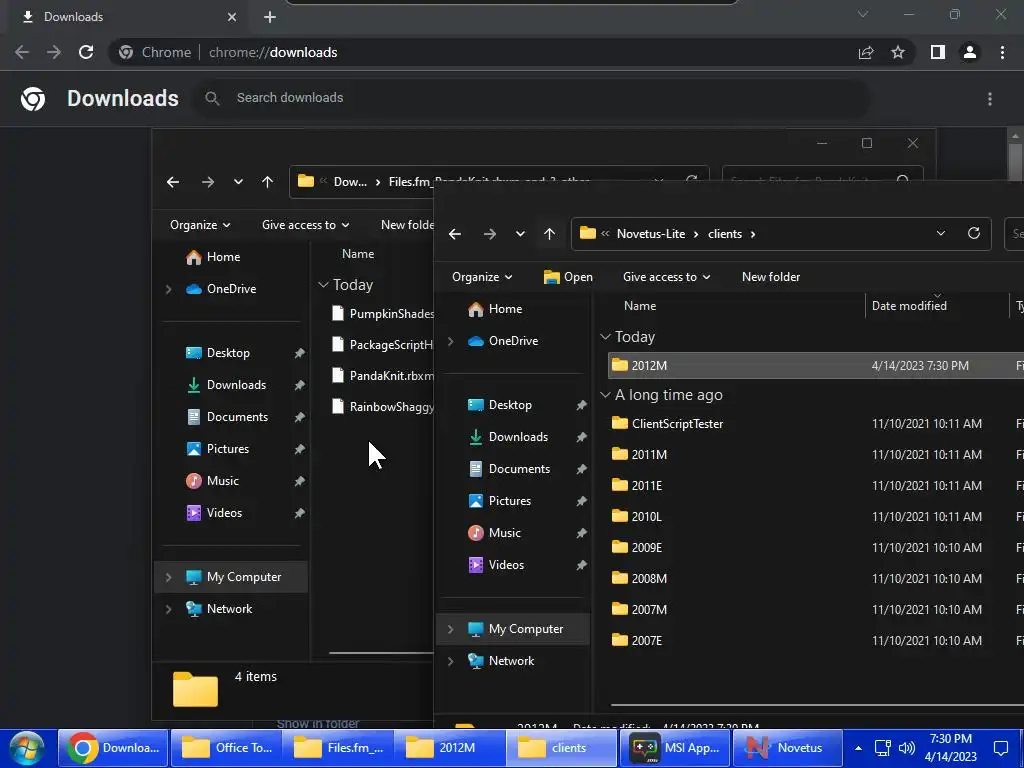Image resolution: width=1024 pixels, height=768 pixels.
Task: Collapse the A long time ago group
Action: (605, 395)
